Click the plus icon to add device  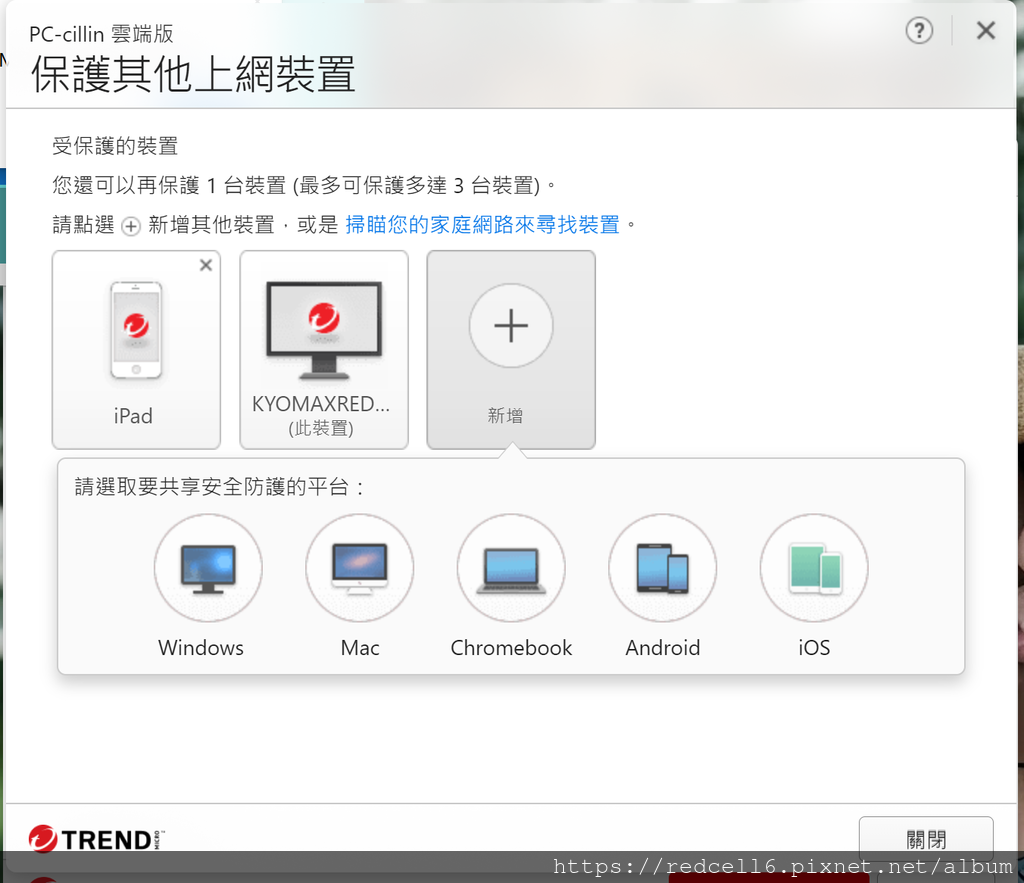click(511, 325)
